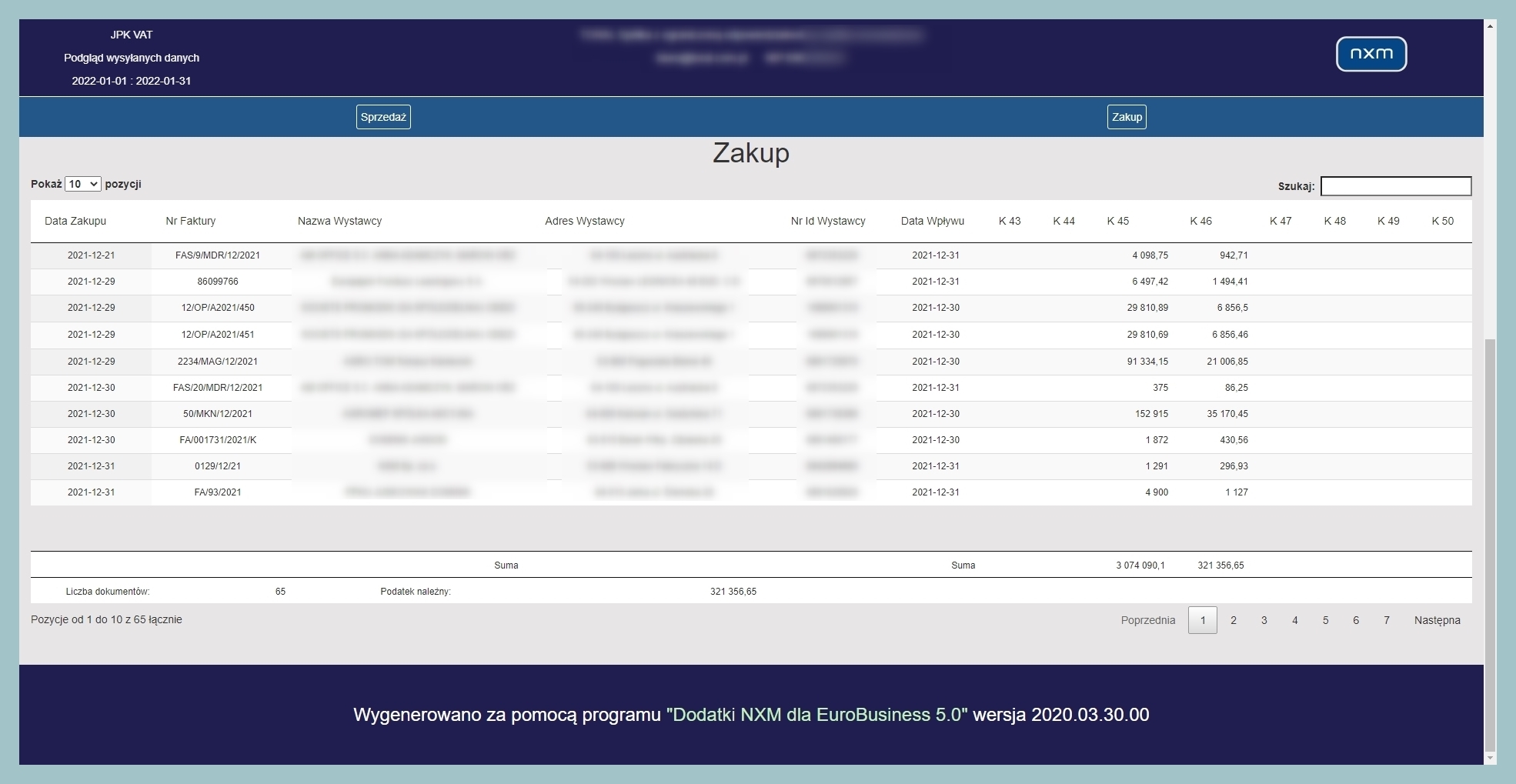Click the Szukaj search input field

coord(1395,186)
